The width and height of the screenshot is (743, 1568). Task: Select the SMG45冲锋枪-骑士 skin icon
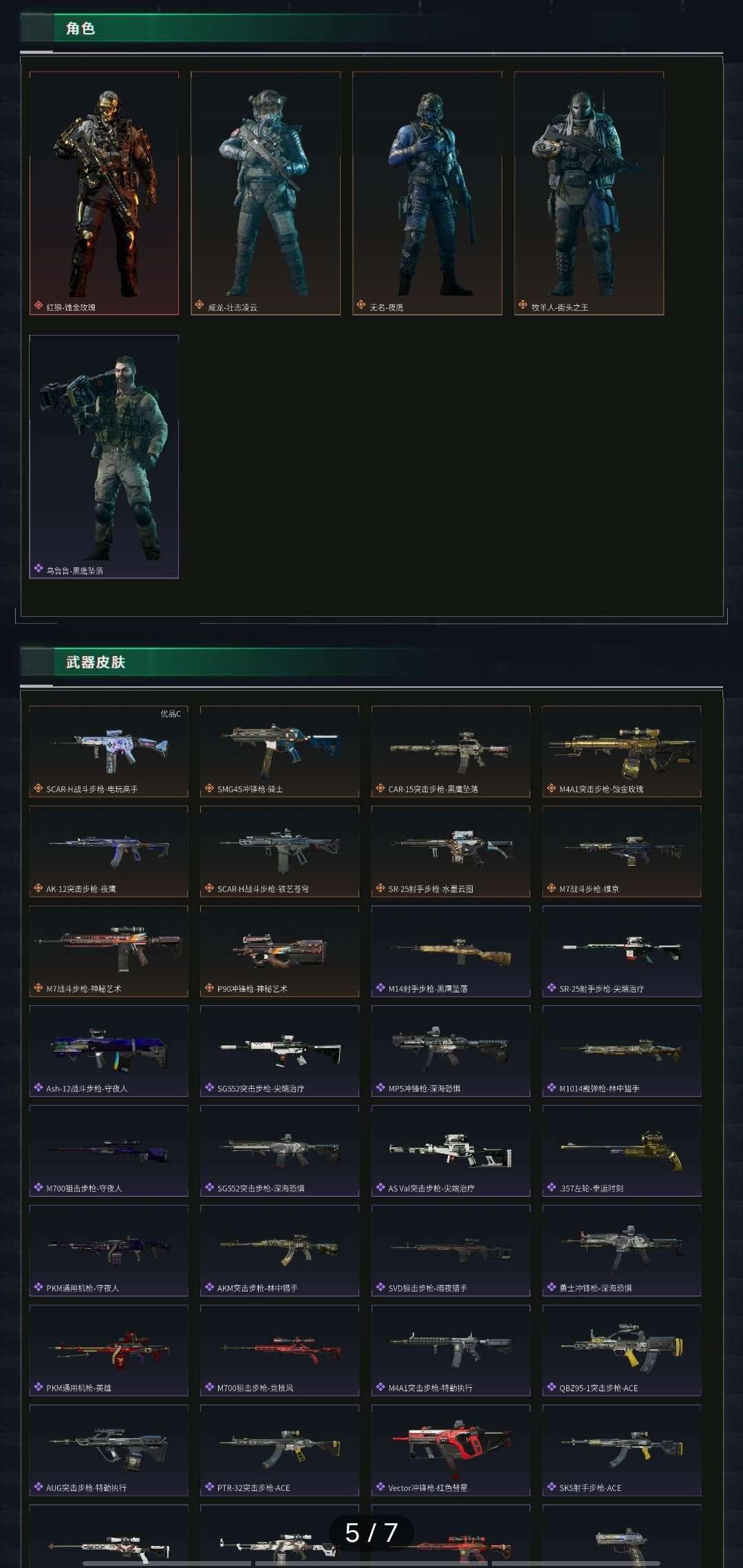279,752
